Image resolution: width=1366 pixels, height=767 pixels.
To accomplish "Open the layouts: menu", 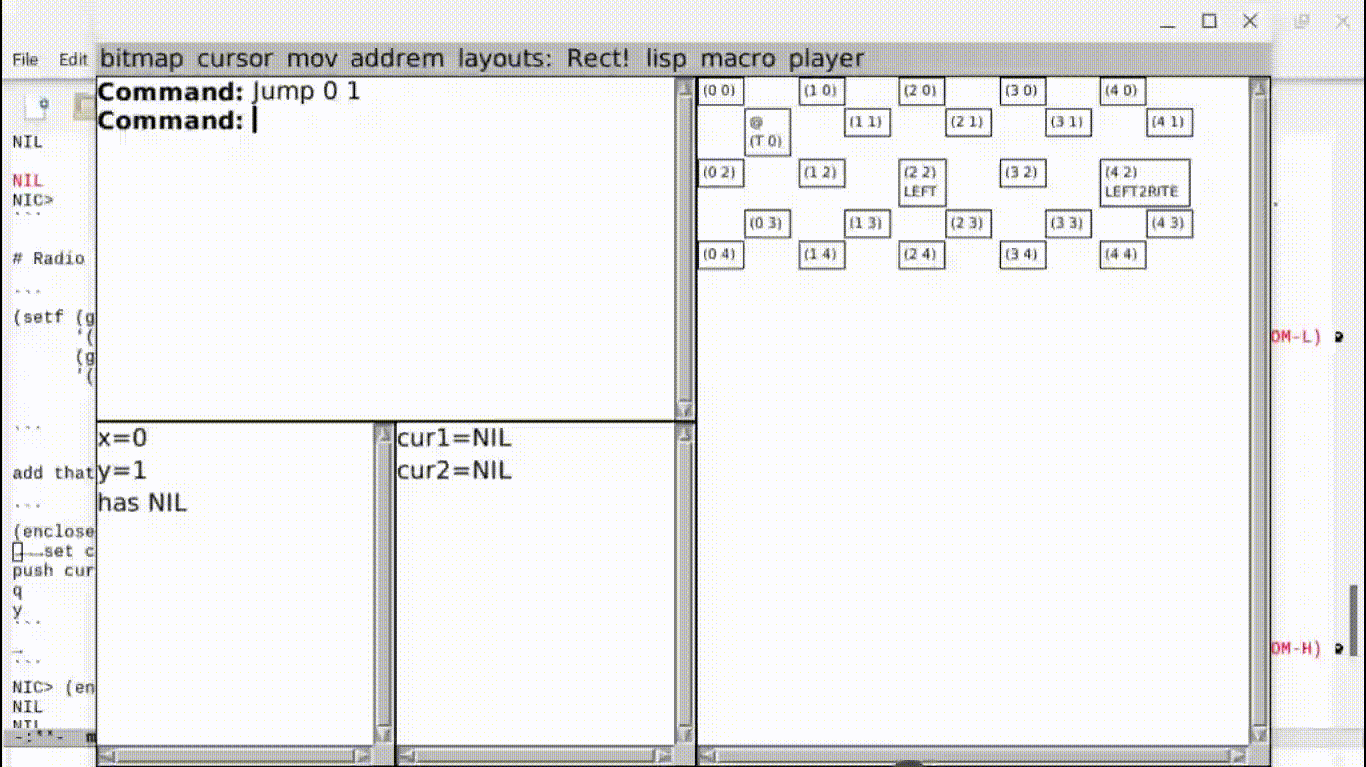I will coord(505,58).
